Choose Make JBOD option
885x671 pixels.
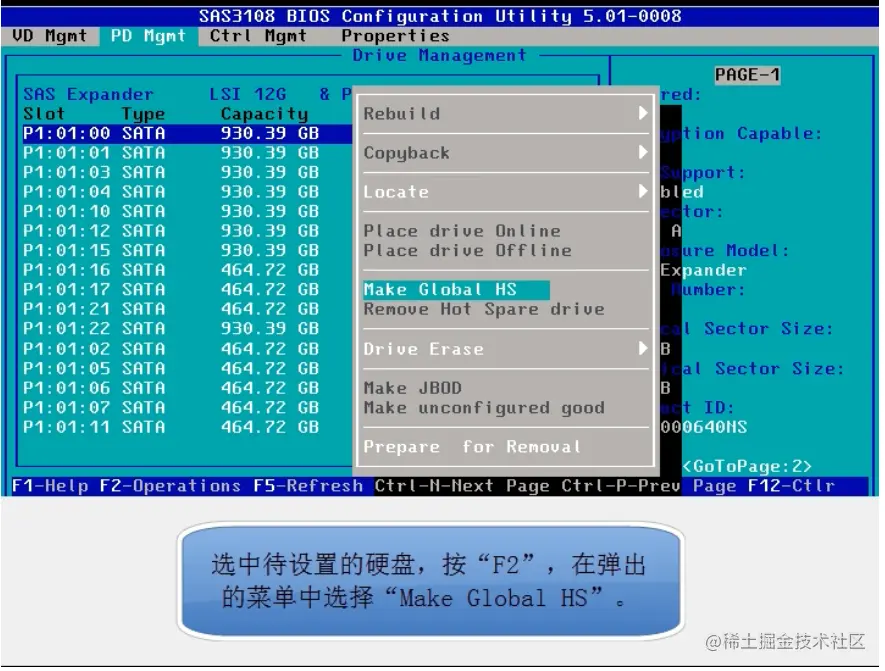[413, 388]
